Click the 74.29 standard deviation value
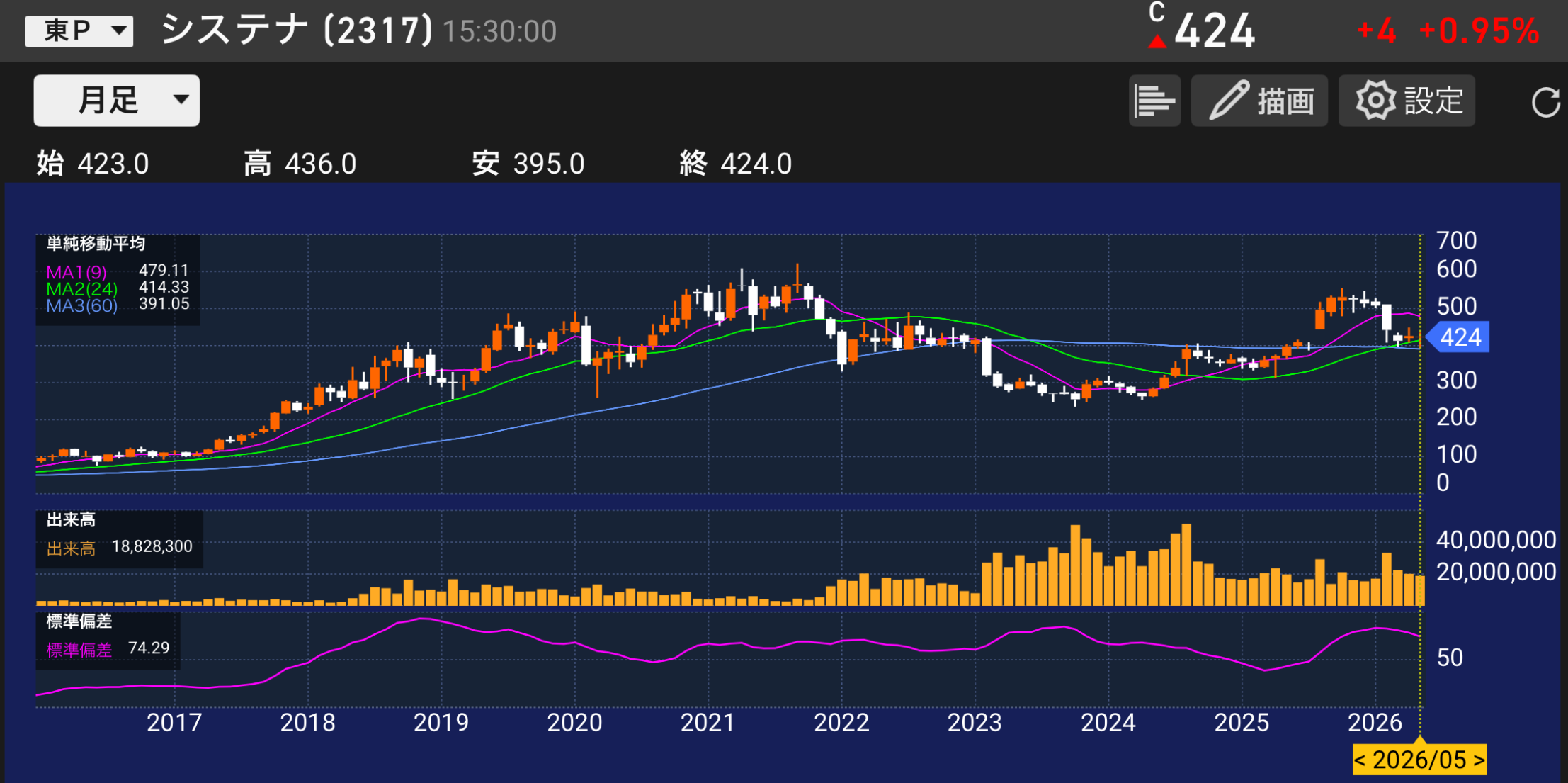The image size is (1568, 783). (x=149, y=648)
